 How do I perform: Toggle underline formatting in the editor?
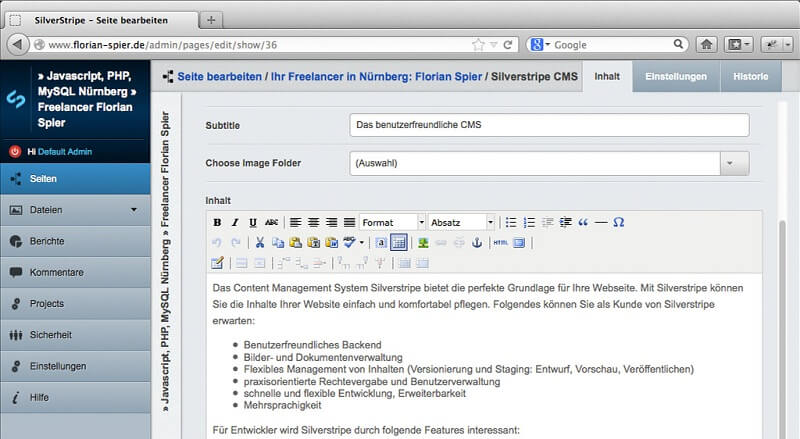[253, 223]
